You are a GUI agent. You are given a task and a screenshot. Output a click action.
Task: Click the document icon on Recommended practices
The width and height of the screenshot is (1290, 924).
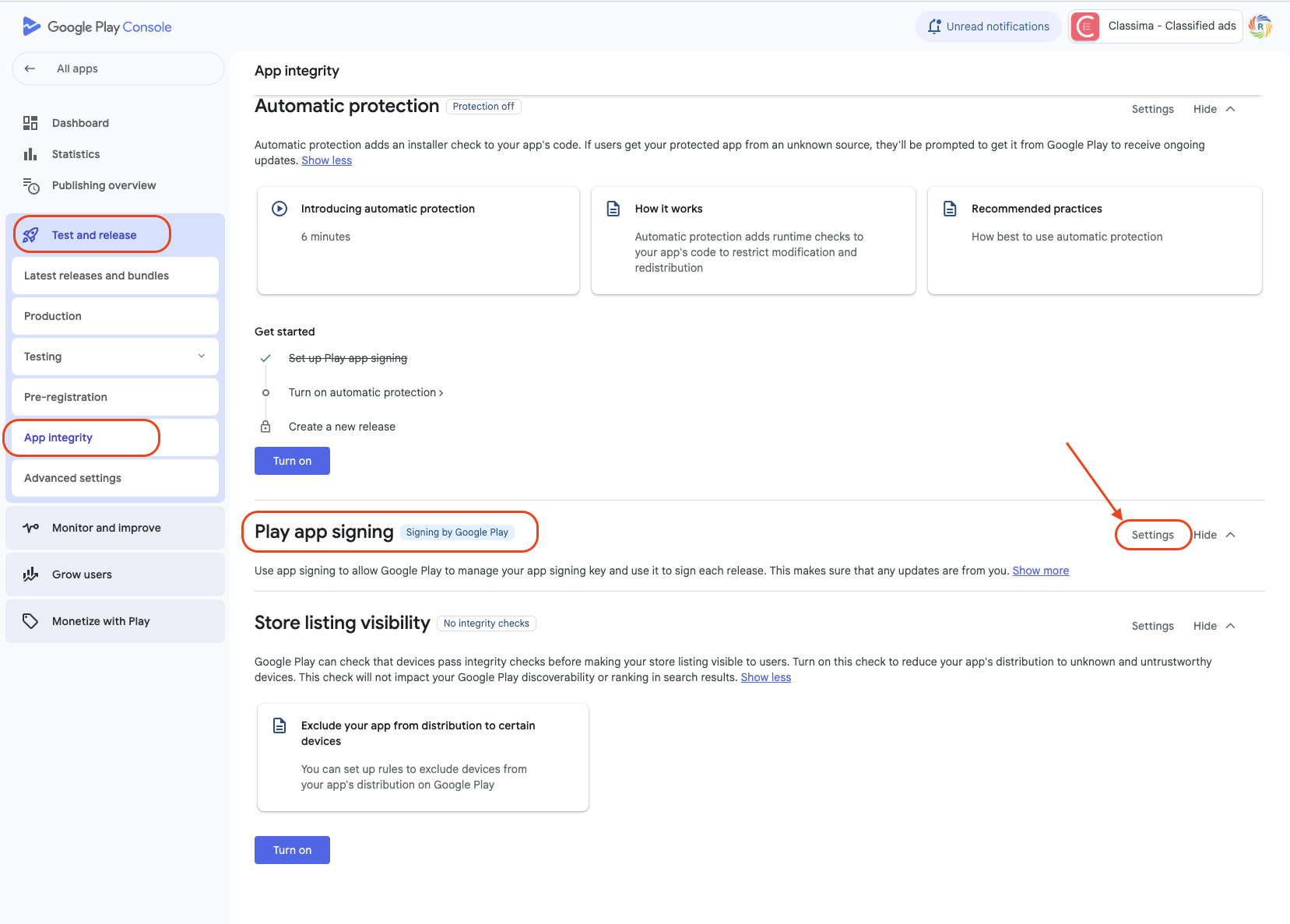pyautogui.click(x=950, y=209)
